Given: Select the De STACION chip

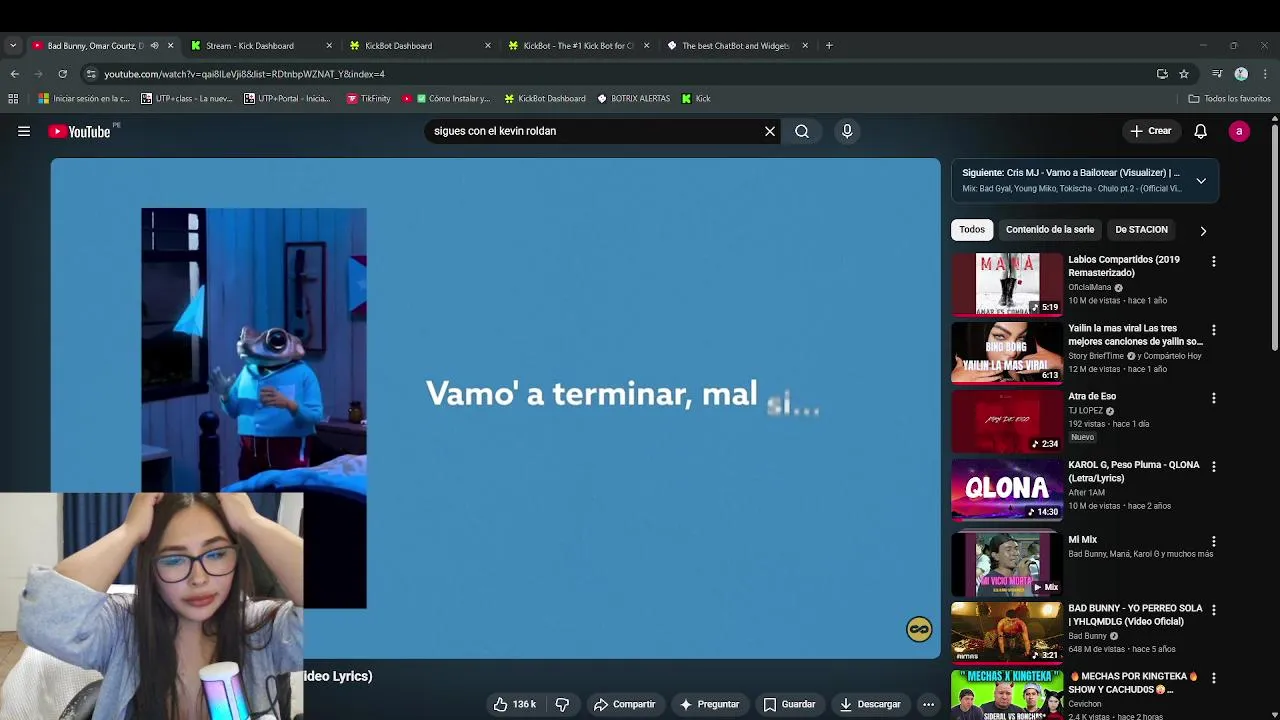Looking at the screenshot, I should click(1141, 230).
